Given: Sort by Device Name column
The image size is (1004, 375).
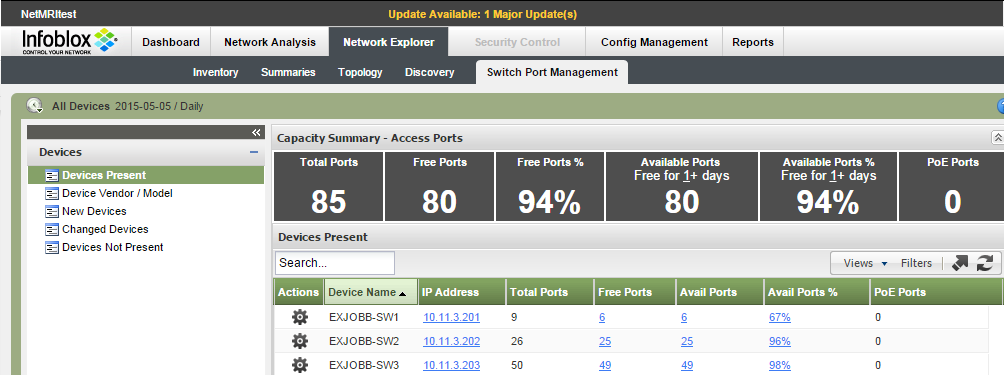Looking at the screenshot, I should [371, 292].
